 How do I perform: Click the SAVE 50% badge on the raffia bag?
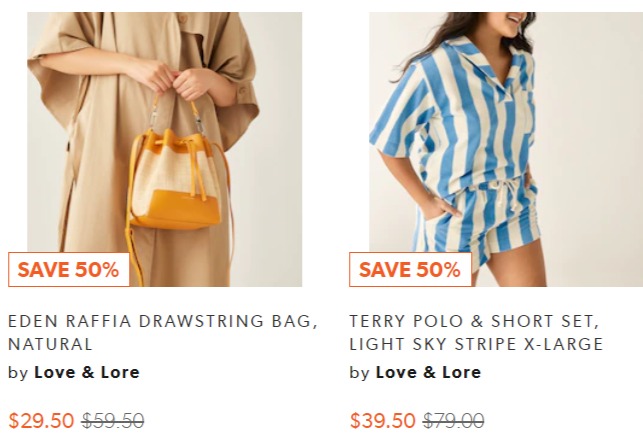[69, 269]
